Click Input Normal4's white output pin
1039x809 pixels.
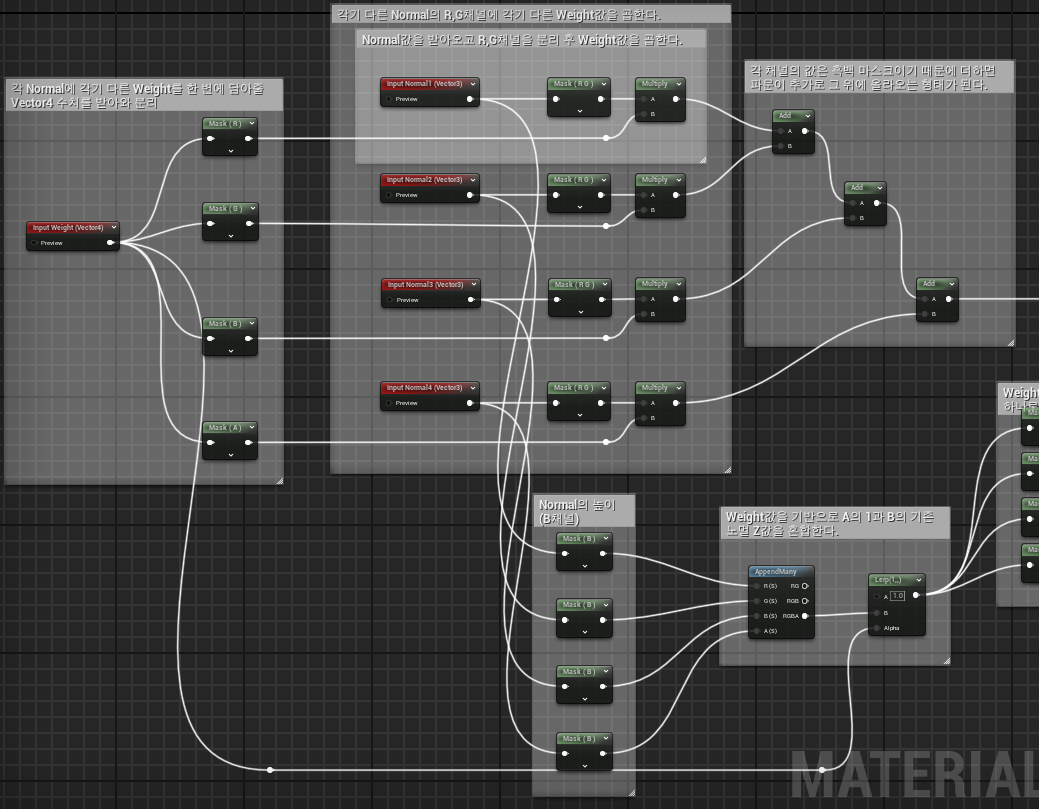pos(470,403)
